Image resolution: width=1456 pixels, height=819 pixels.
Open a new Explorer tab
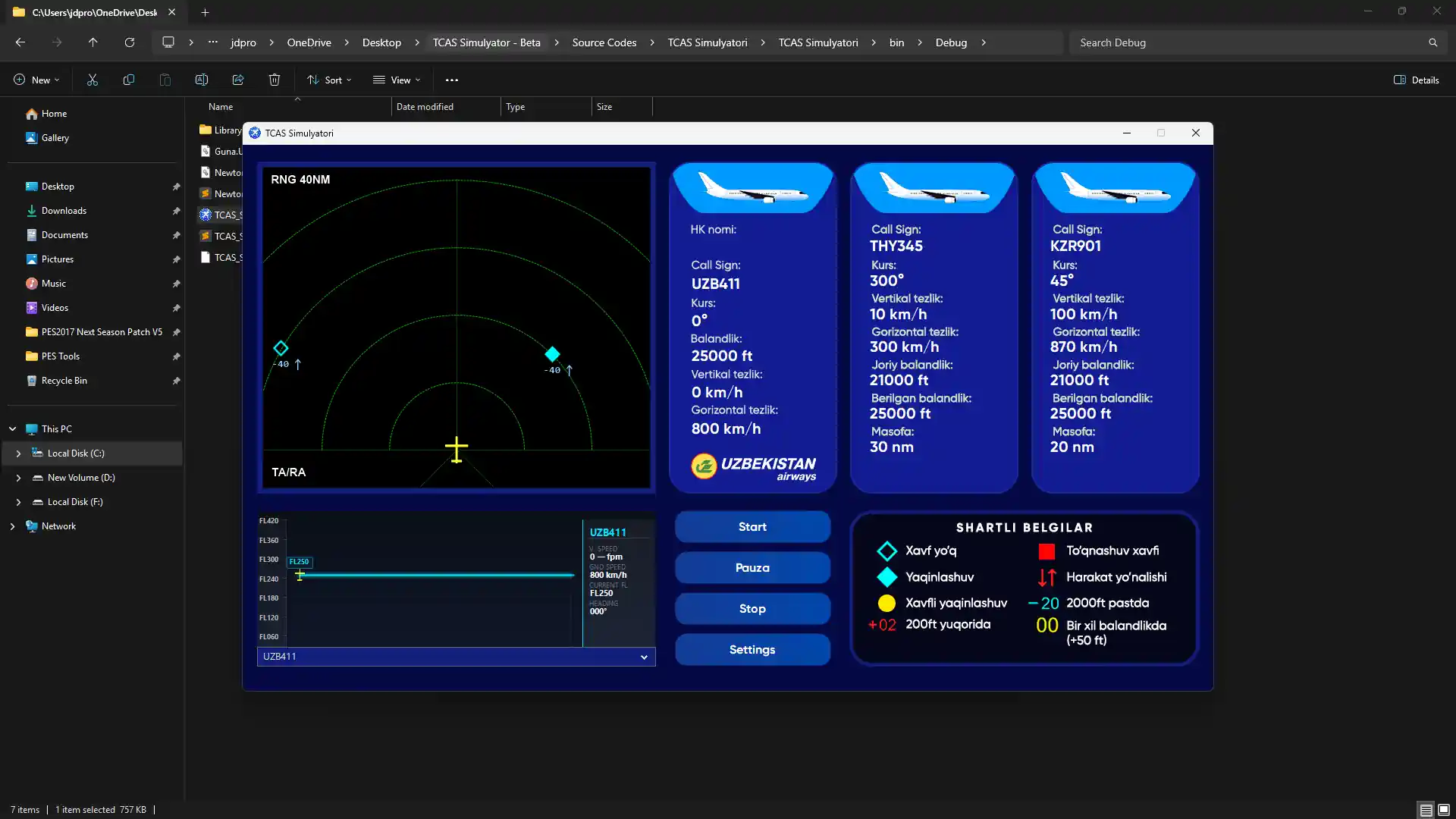coord(205,12)
